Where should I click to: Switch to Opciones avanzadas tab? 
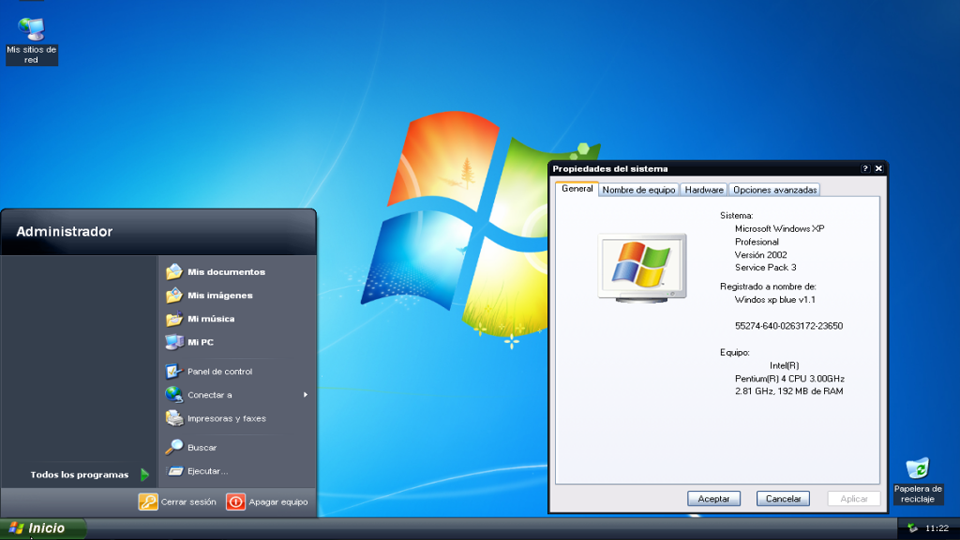pyautogui.click(x=774, y=190)
